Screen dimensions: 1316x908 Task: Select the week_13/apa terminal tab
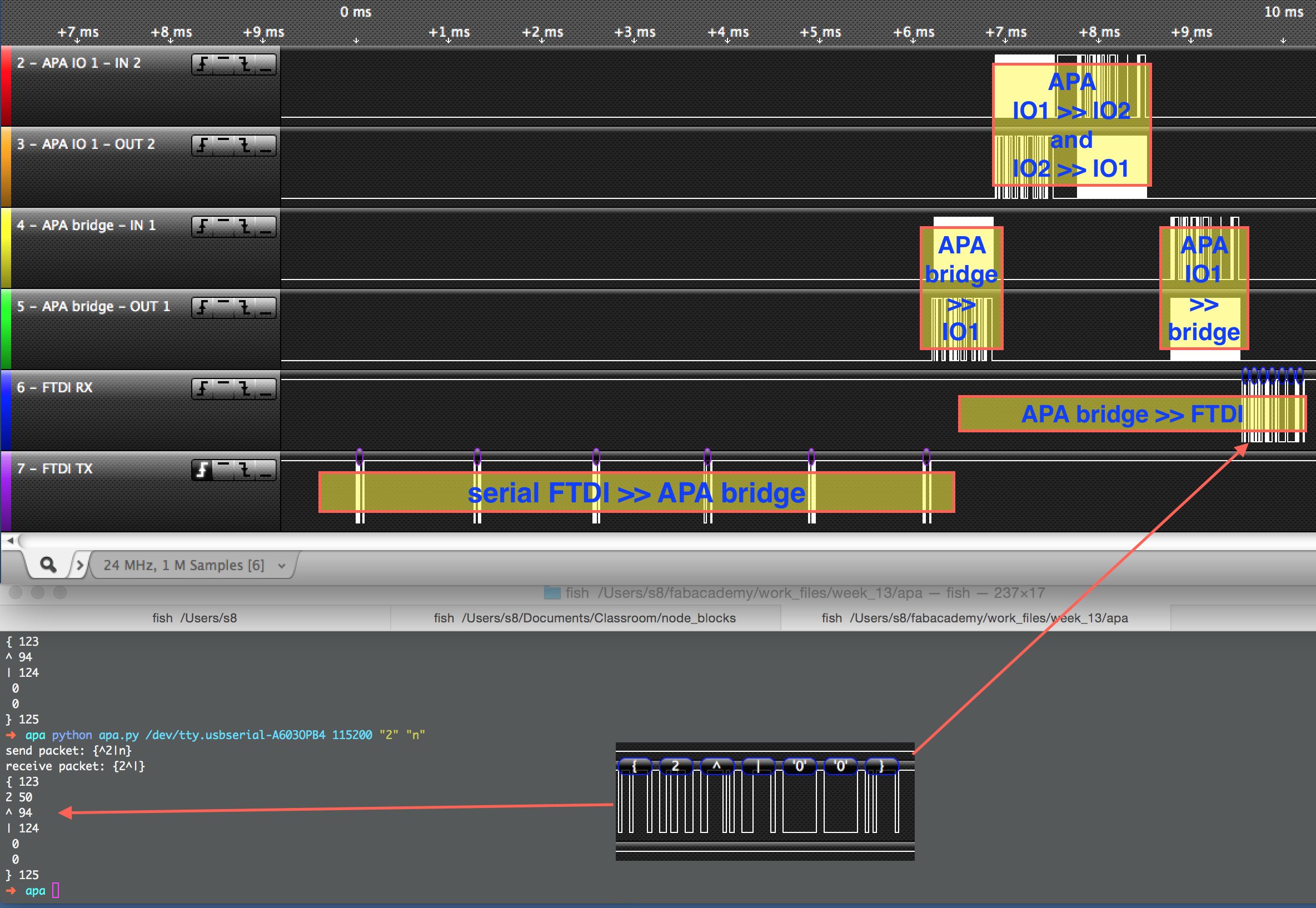pyautogui.click(x=974, y=618)
